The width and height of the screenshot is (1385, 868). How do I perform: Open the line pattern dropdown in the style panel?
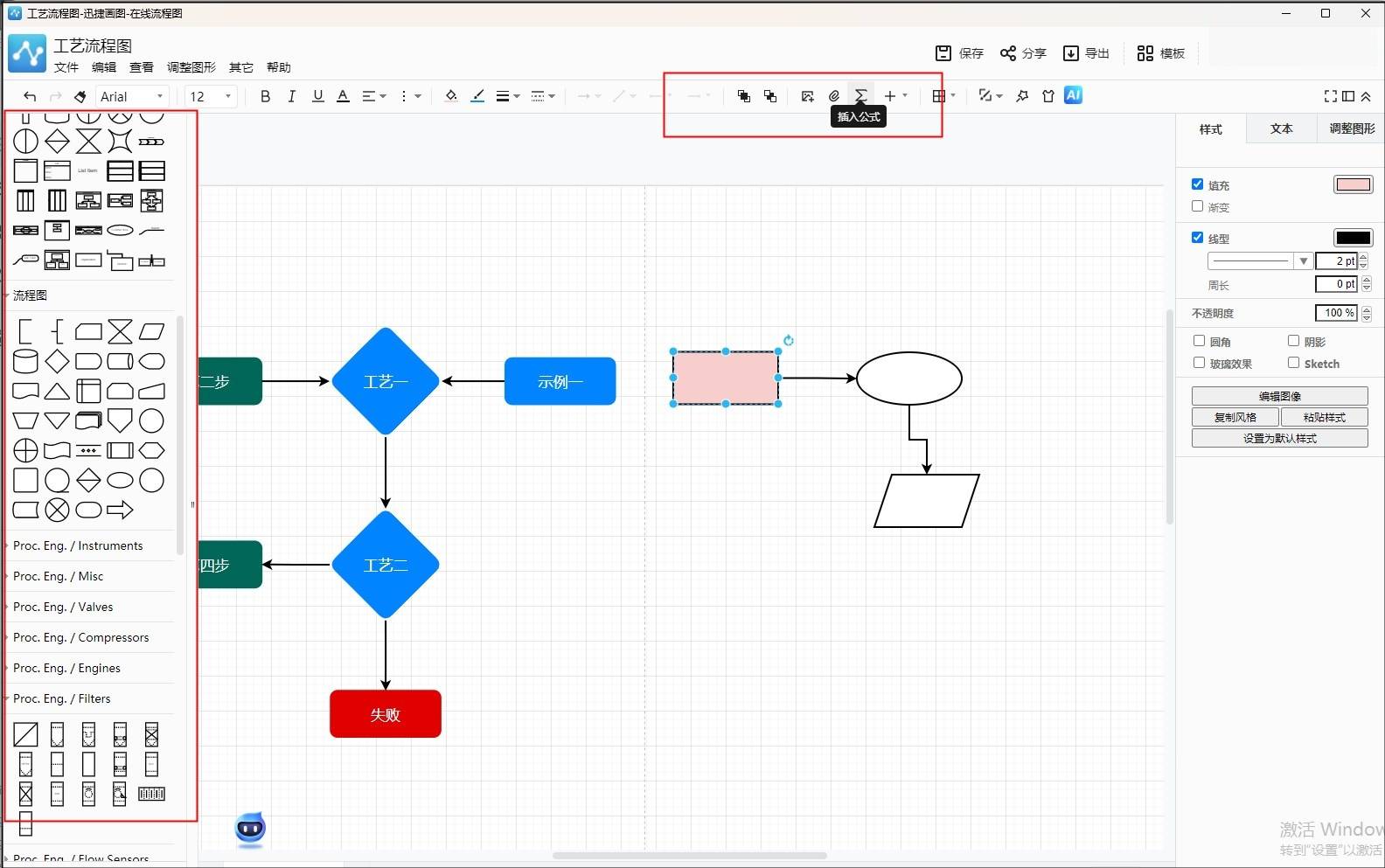[1259, 260]
